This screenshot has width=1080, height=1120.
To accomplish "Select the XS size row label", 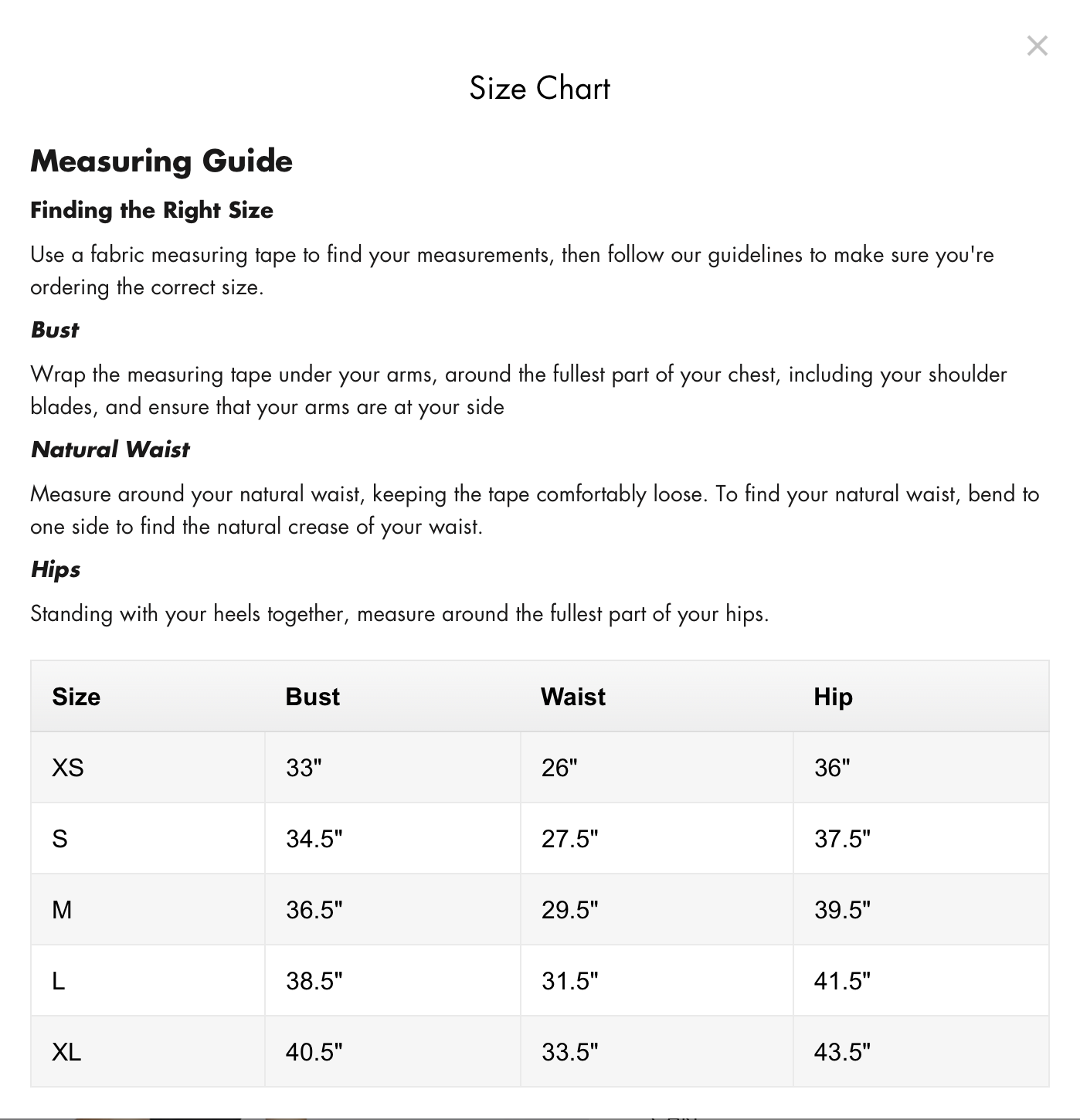I will 68,768.
